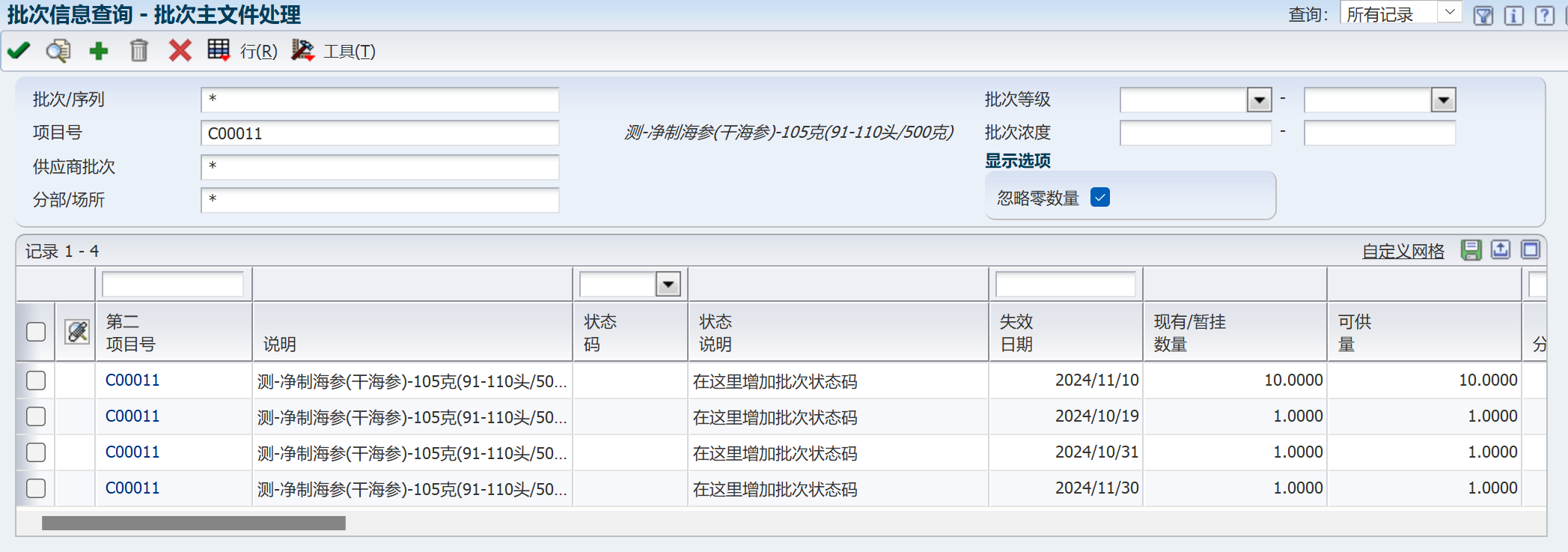Click the green checkmark select icon
Screen dimensions: 1568x552
click(x=19, y=51)
